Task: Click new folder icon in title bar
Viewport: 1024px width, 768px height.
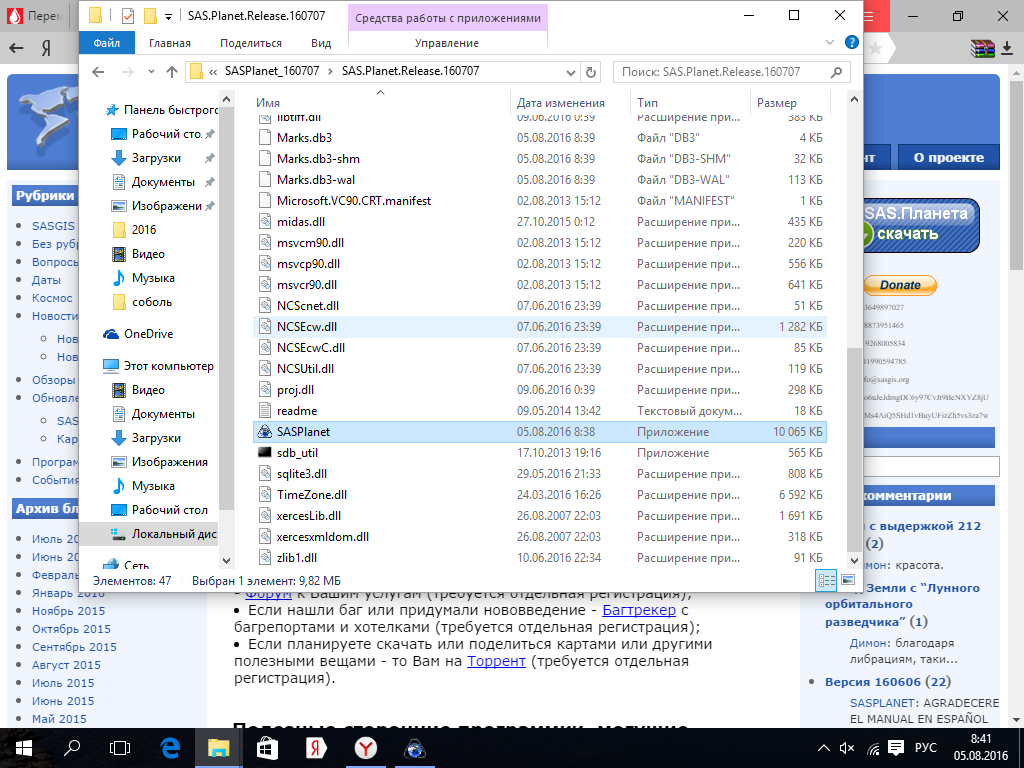Action: (150, 16)
